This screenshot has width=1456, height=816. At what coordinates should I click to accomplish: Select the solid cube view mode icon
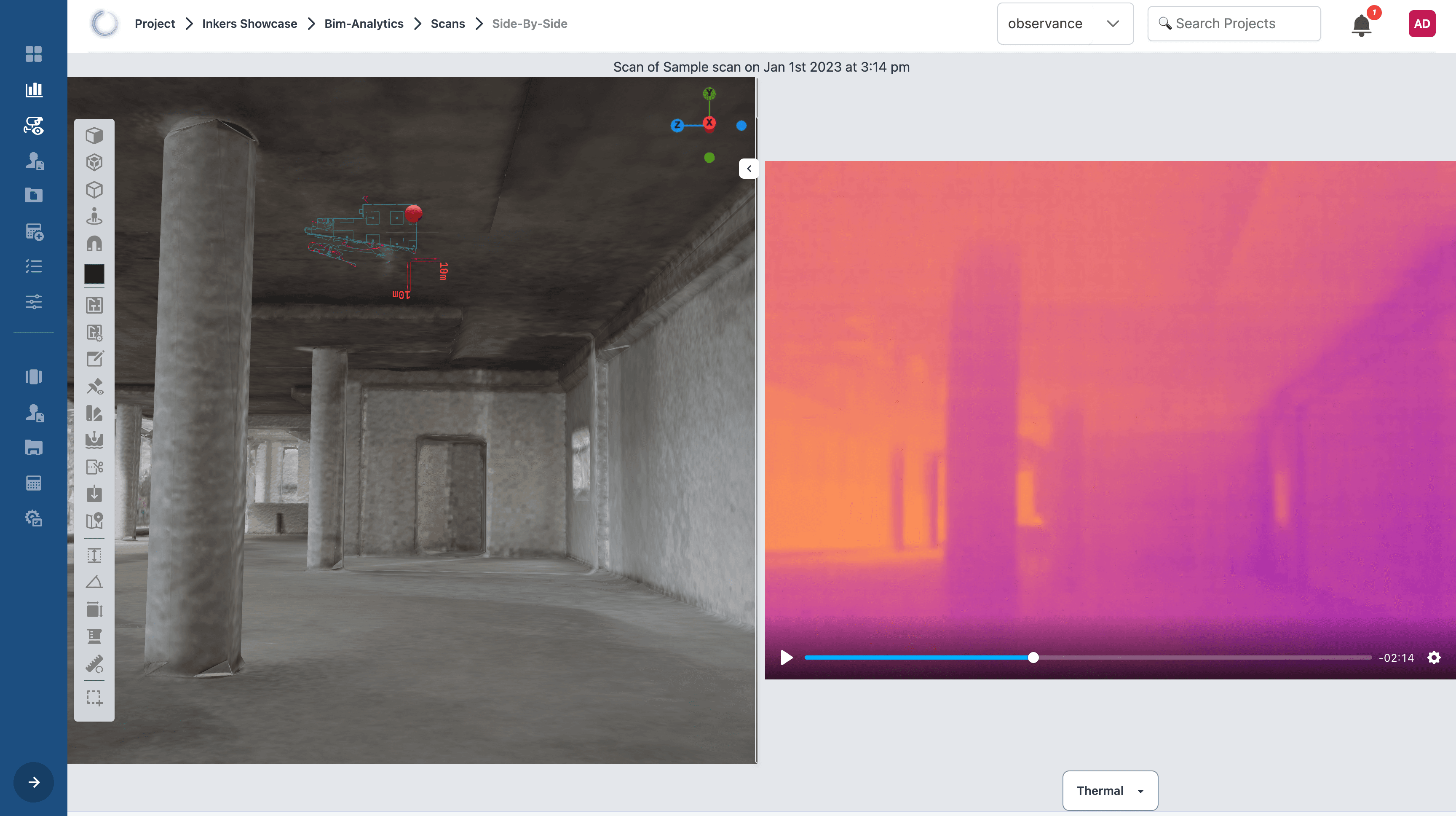[94, 136]
